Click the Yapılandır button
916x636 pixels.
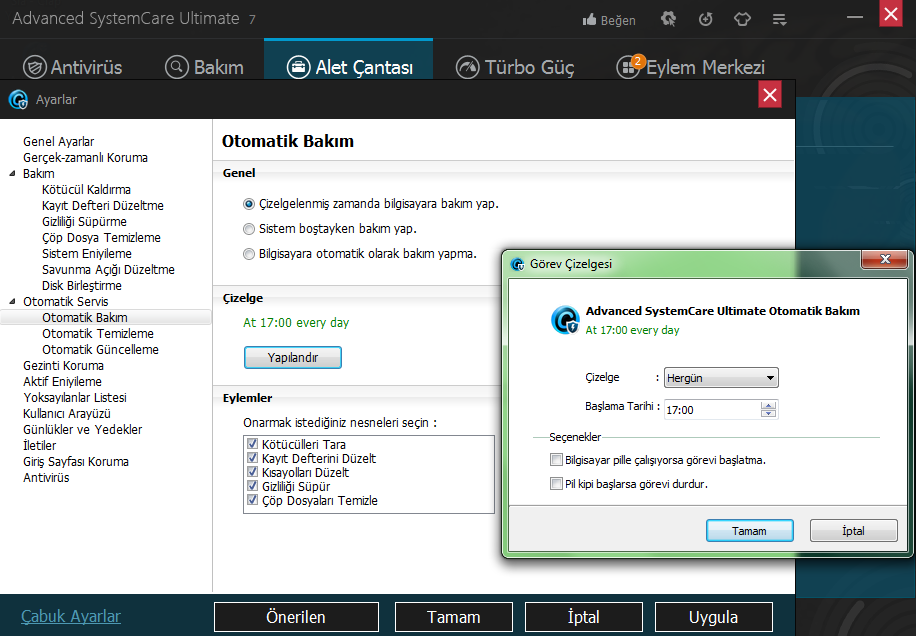tap(293, 357)
